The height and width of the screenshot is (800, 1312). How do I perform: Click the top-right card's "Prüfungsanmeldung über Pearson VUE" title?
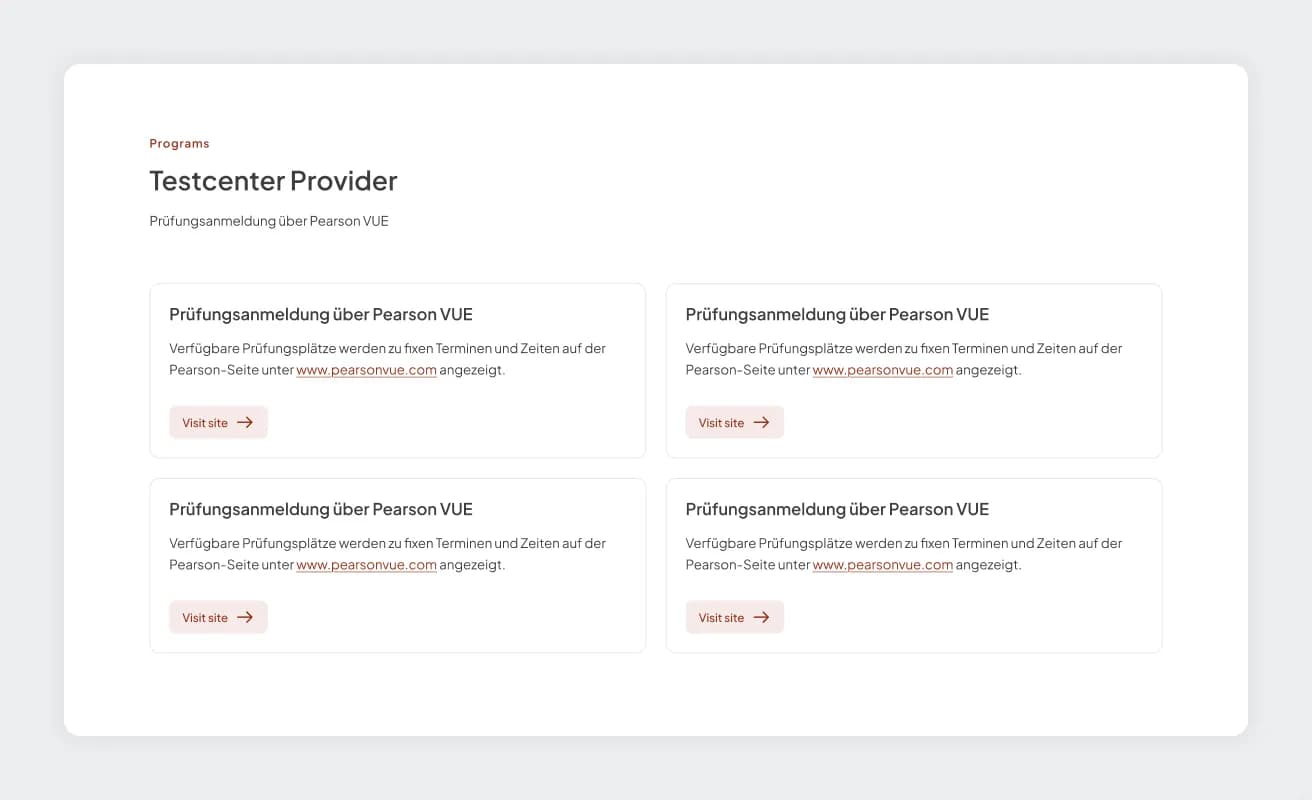837,315
